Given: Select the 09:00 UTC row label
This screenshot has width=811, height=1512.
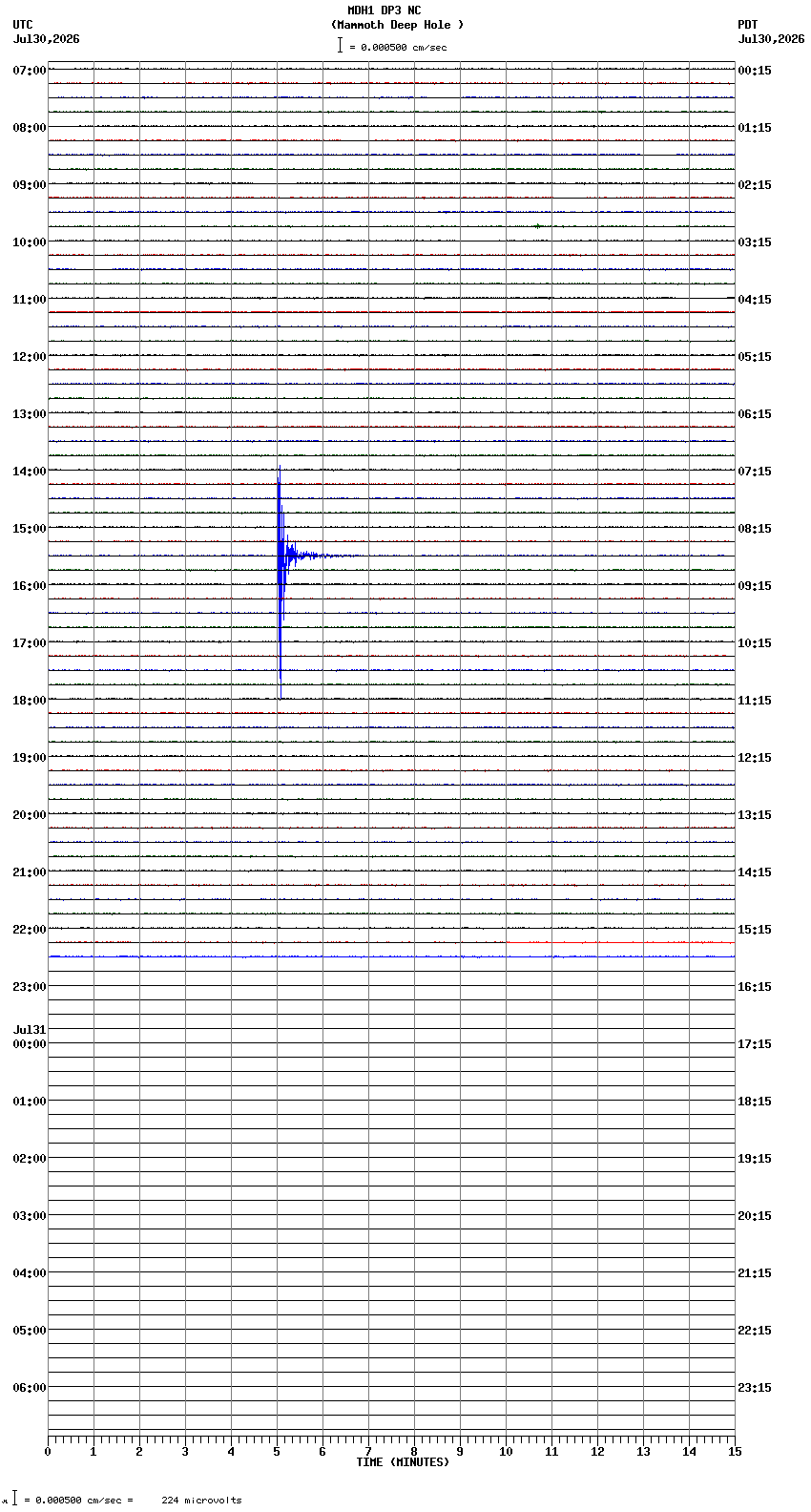Looking at the screenshot, I should (30, 185).
